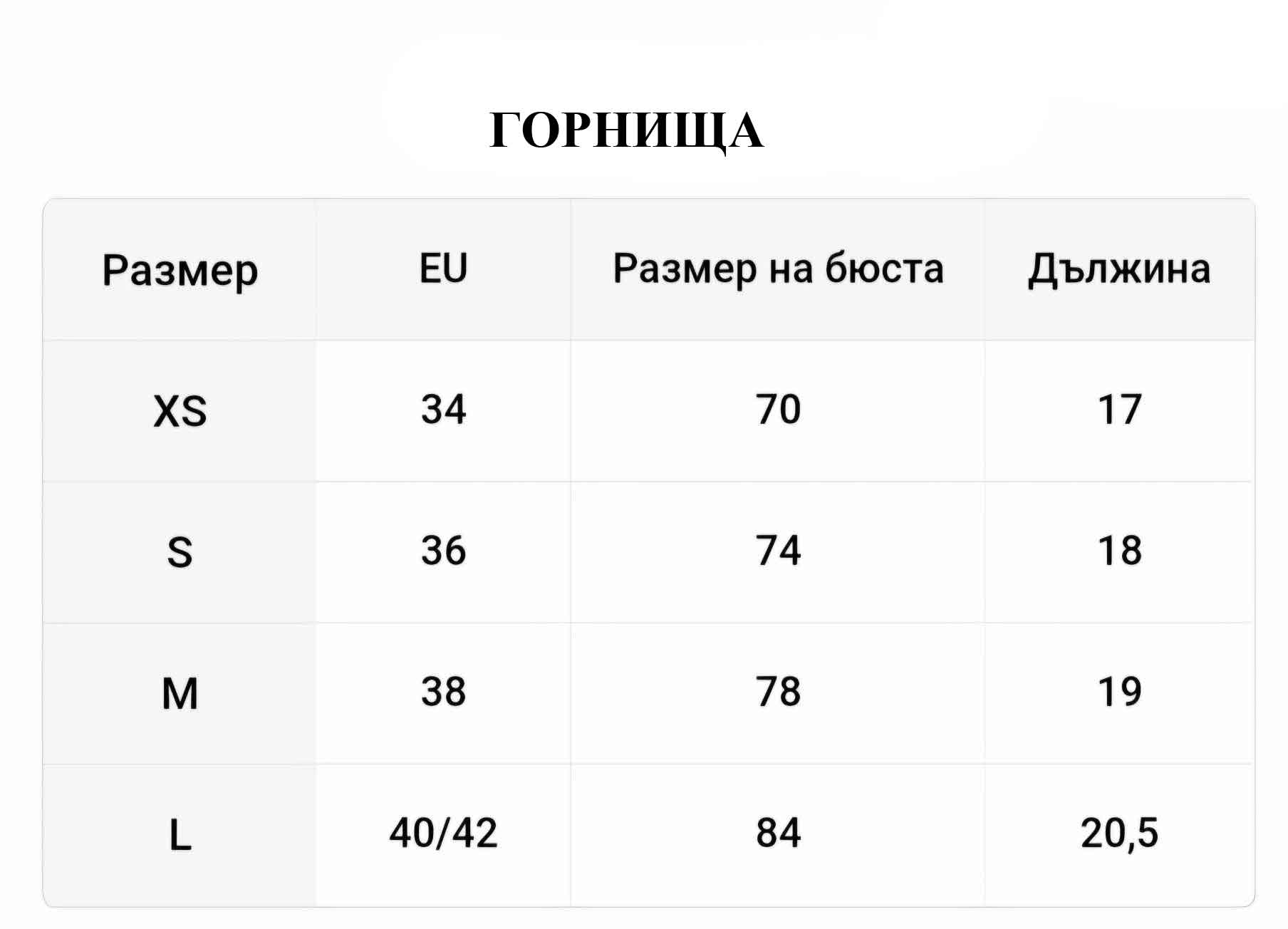The height and width of the screenshot is (929, 1288).
Task: Click the 40/42 EU size cell
Action: pos(443,833)
